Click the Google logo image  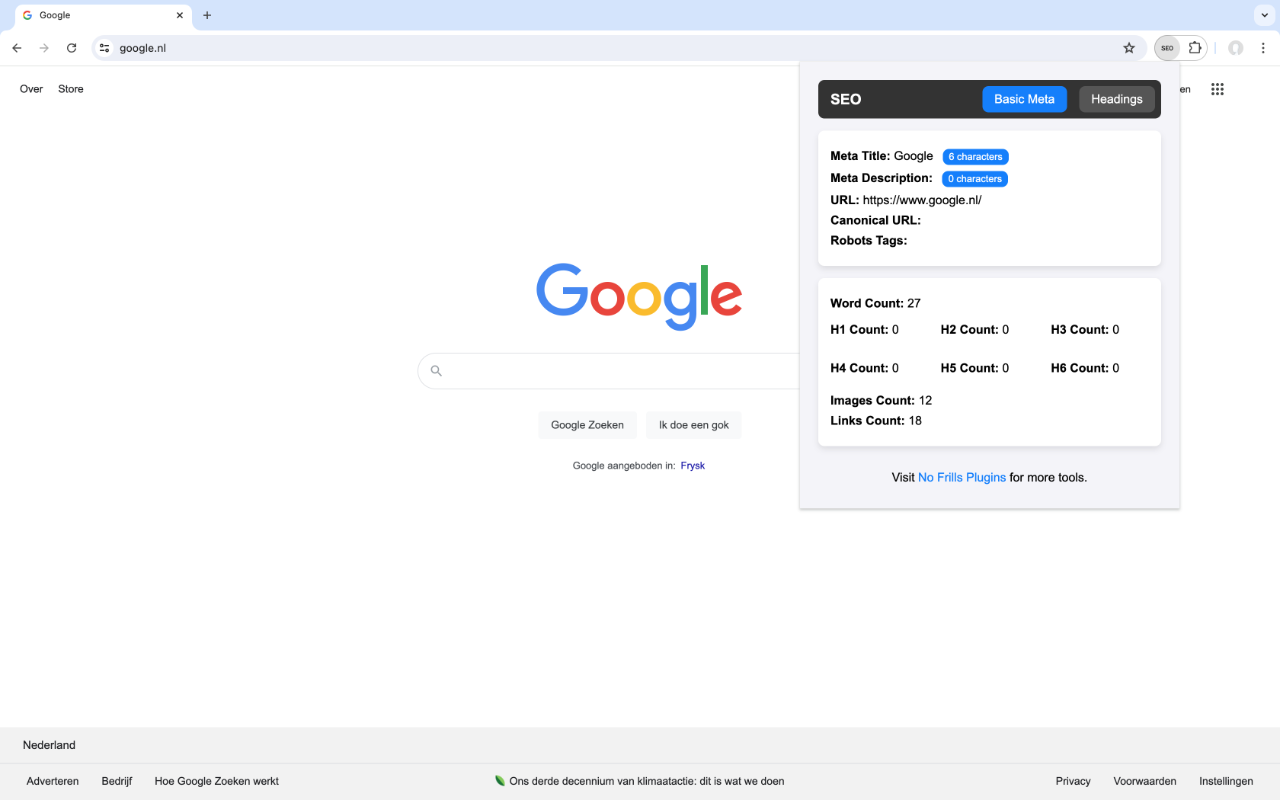[x=639, y=296]
